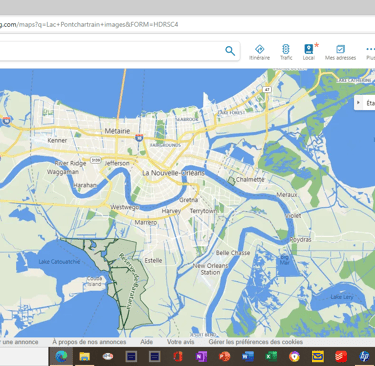Open the Aide help link
Viewport: 375px width, 366px height.
(x=147, y=342)
